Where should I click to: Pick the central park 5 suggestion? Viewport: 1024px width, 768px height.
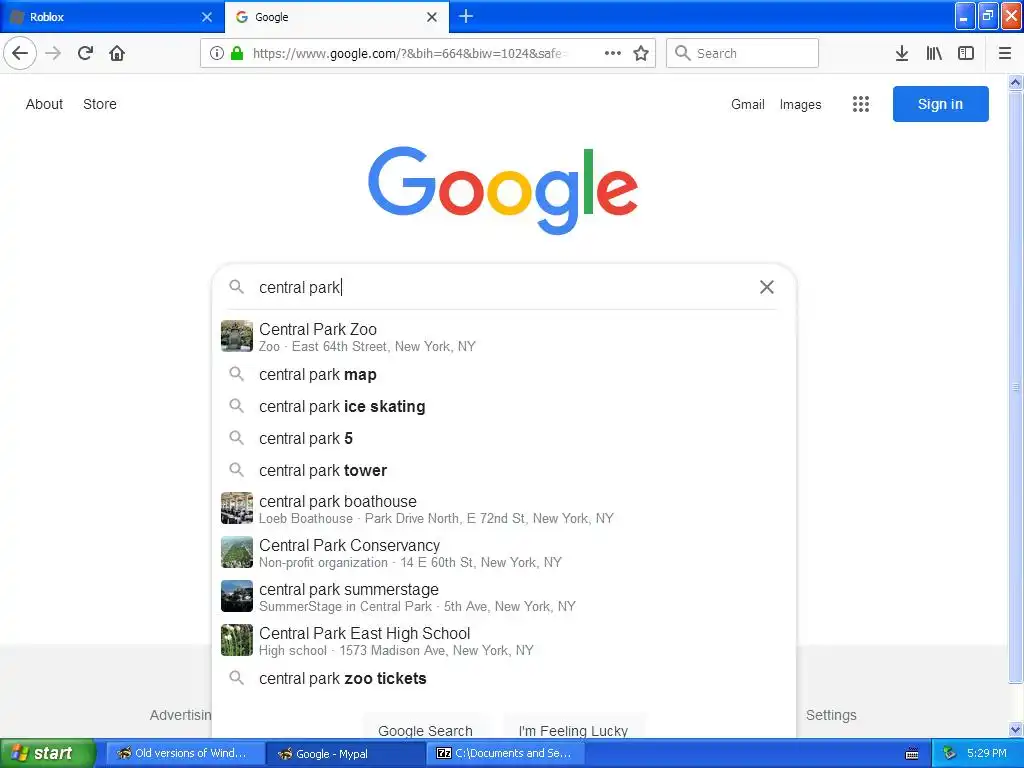click(x=504, y=438)
